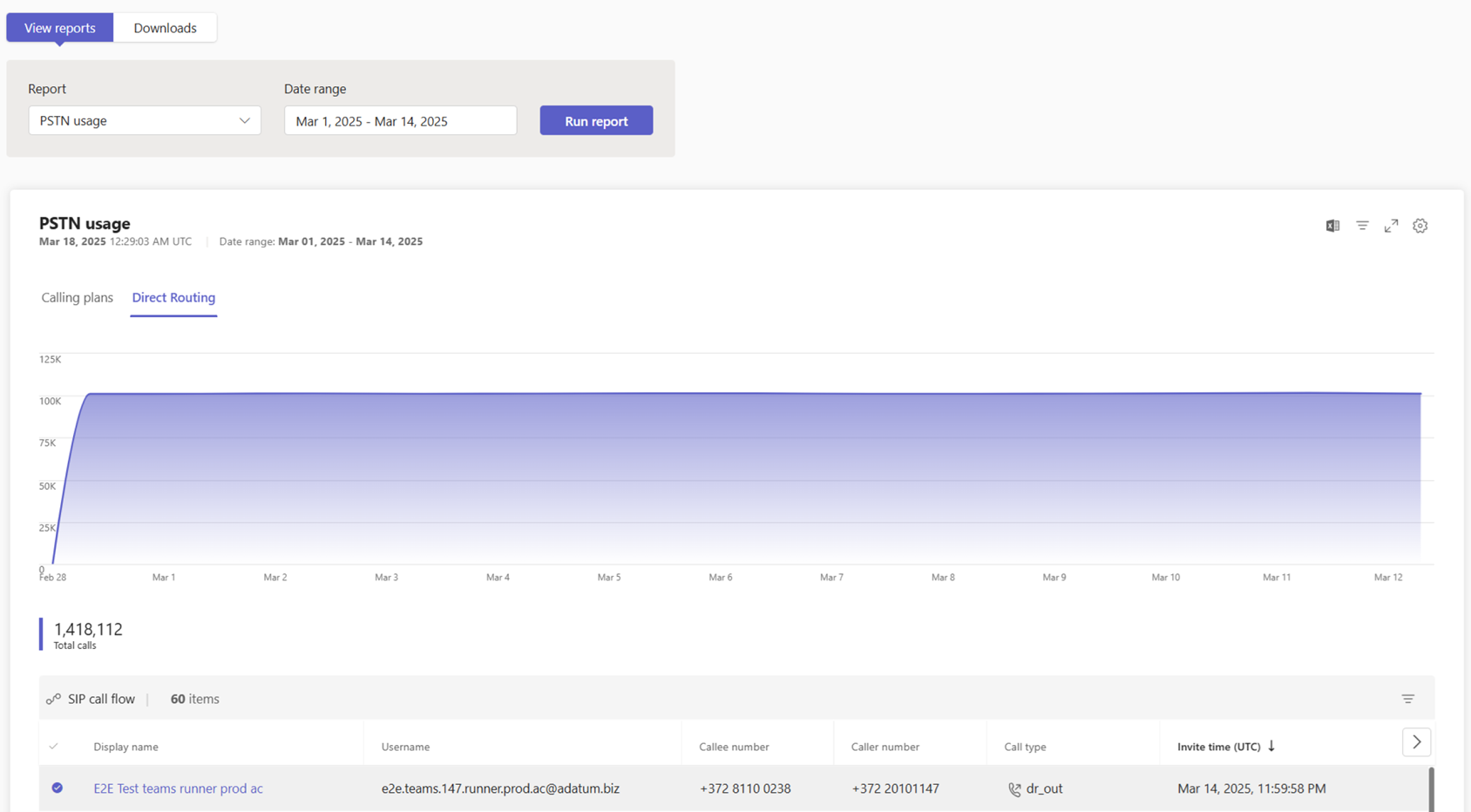Open the E2E Test teams runner link
Viewport: 1471px width, 812px height.
click(x=178, y=788)
